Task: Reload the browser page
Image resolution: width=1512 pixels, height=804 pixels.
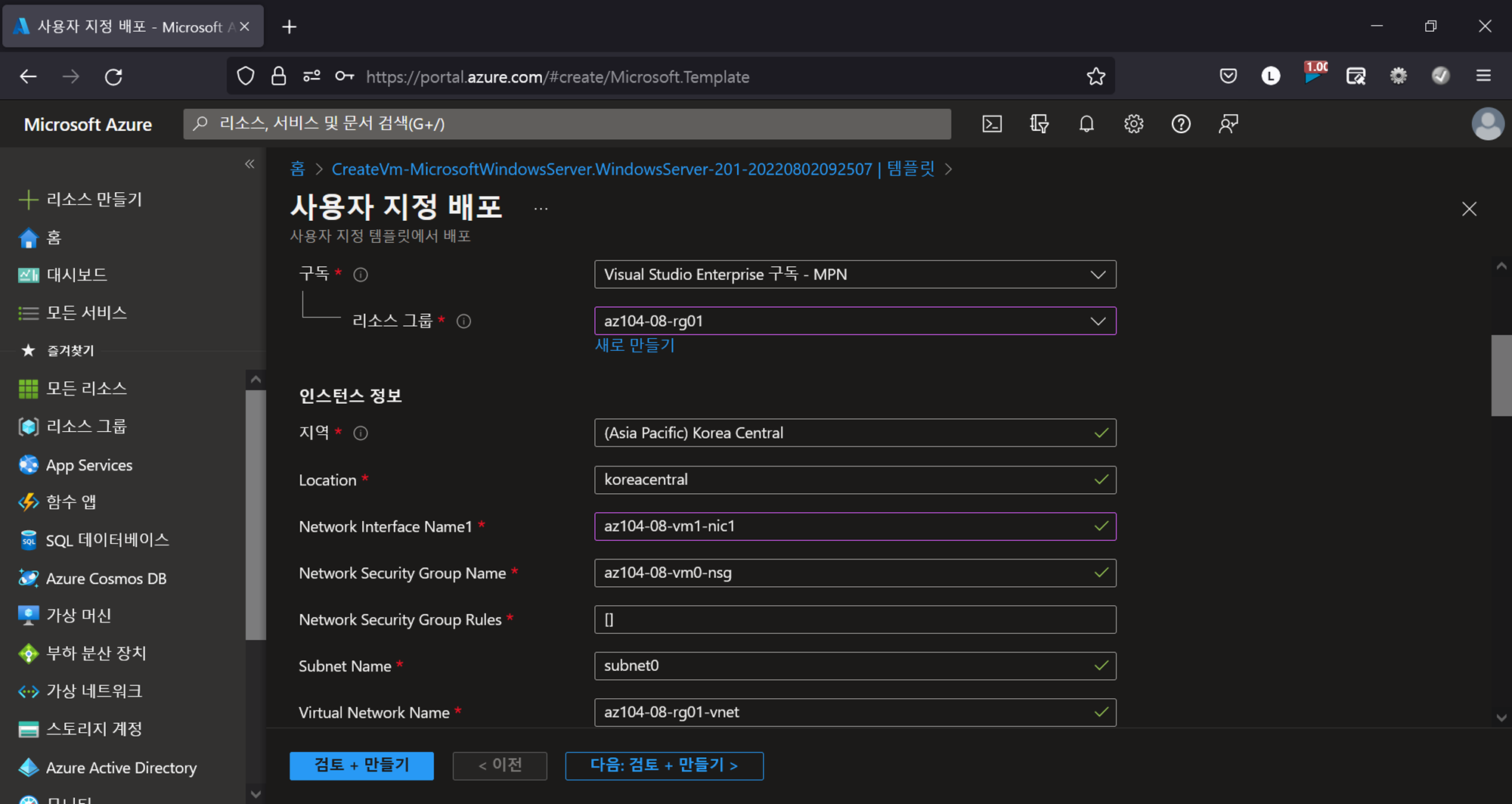Action: point(113,76)
